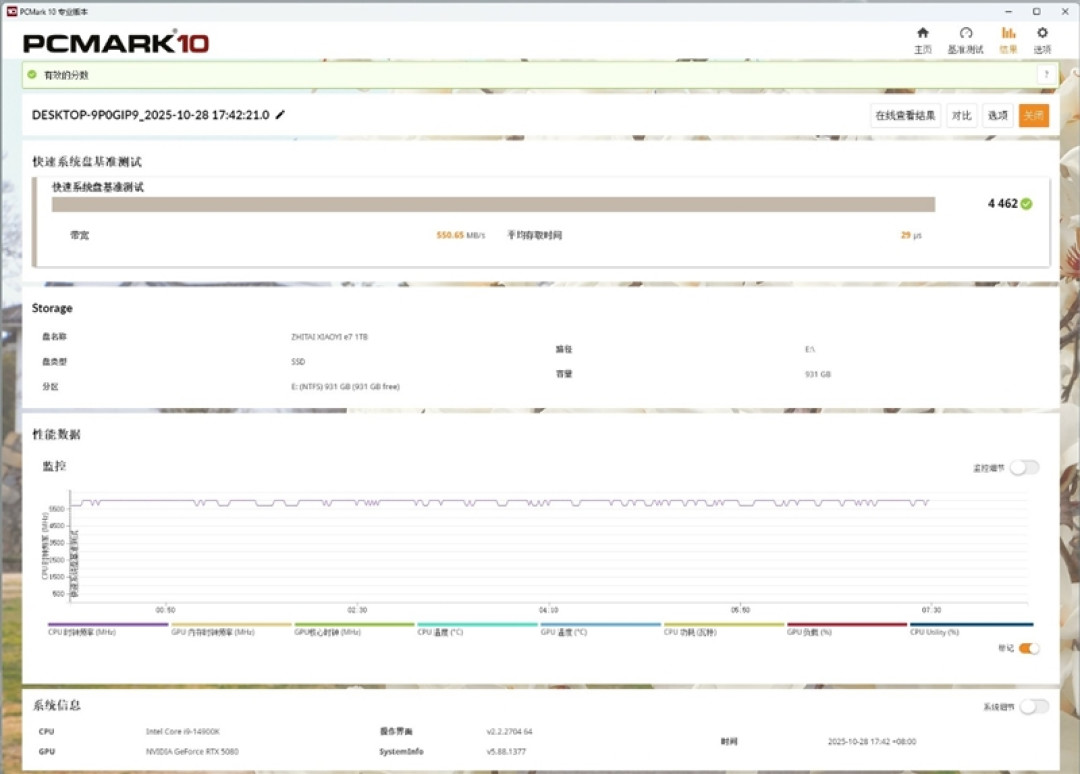The width and height of the screenshot is (1080, 774).
Task: Click the green checkmark beside score 4 462
Action: tap(1026, 204)
